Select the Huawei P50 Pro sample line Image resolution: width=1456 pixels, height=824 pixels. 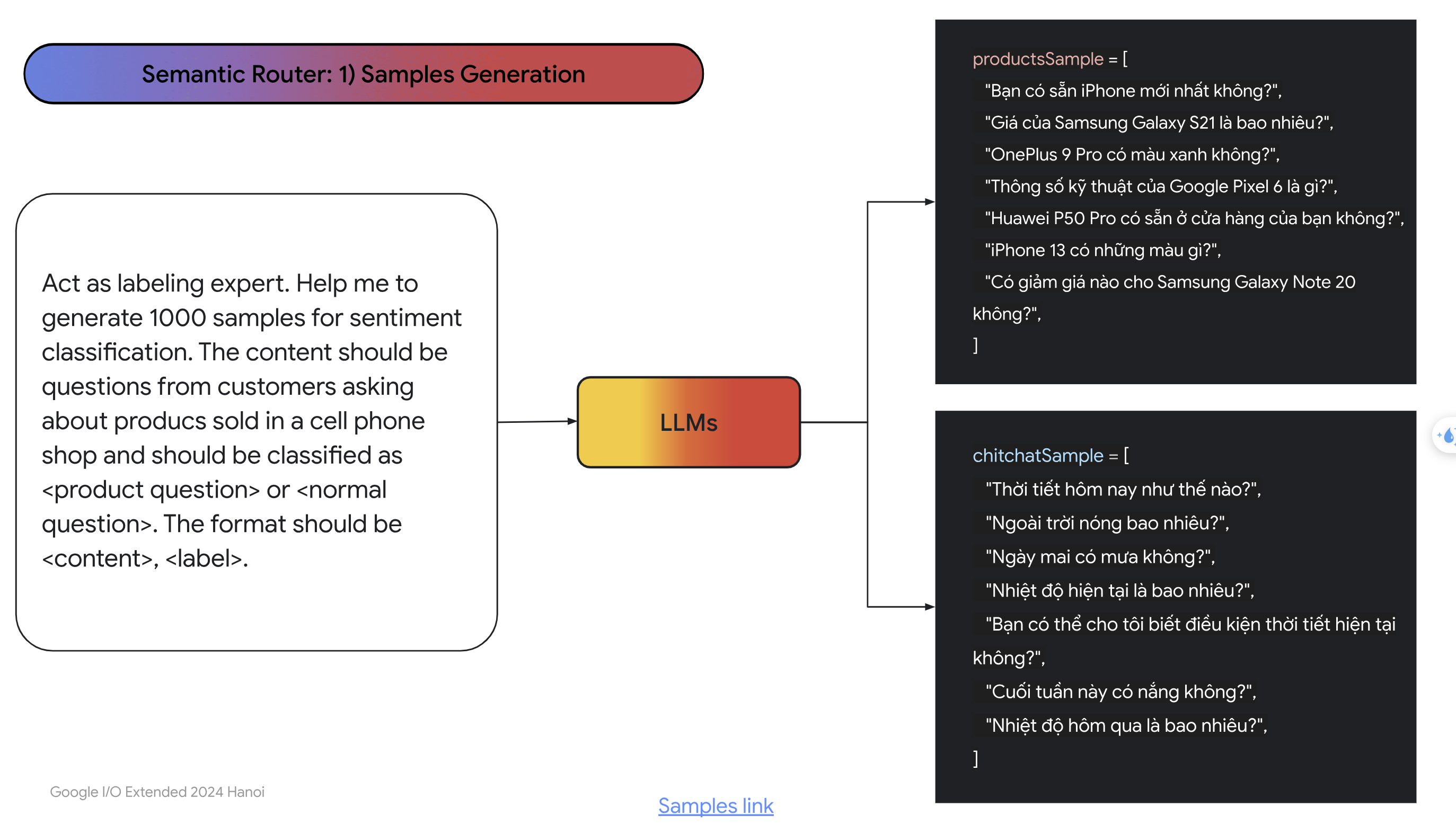[1195, 218]
